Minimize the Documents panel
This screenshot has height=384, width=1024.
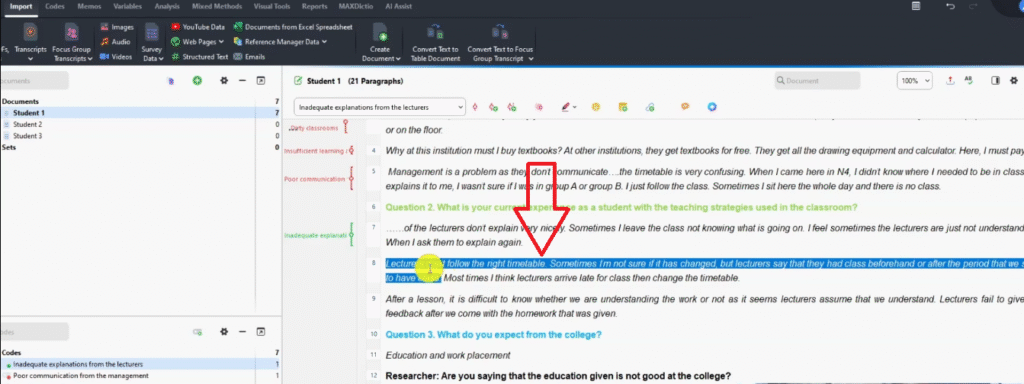242,80
